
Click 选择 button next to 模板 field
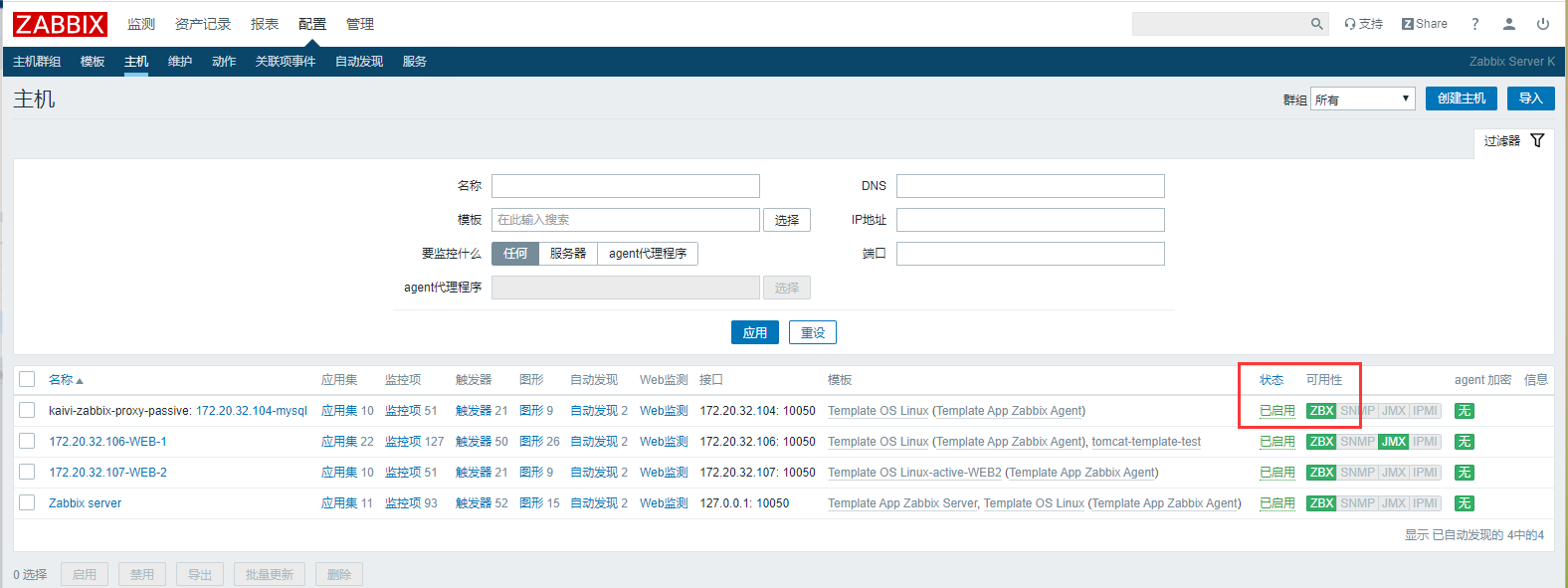click(x=787, y=220)
